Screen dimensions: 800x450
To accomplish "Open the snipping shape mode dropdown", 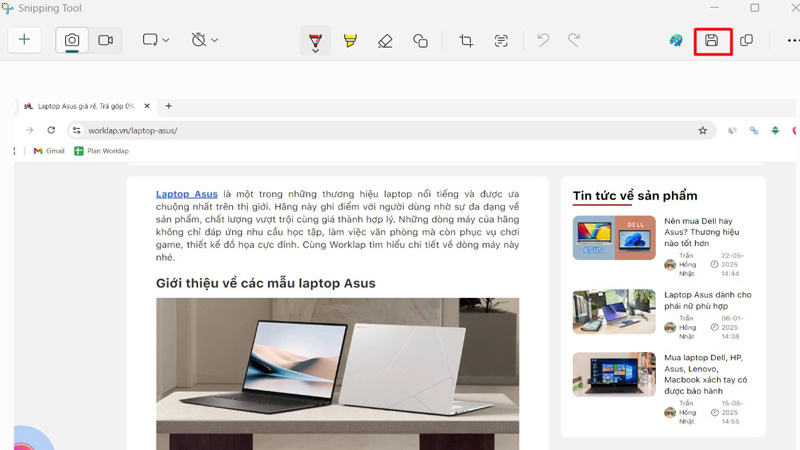I will pyautogui.click(x=155, y=40).
